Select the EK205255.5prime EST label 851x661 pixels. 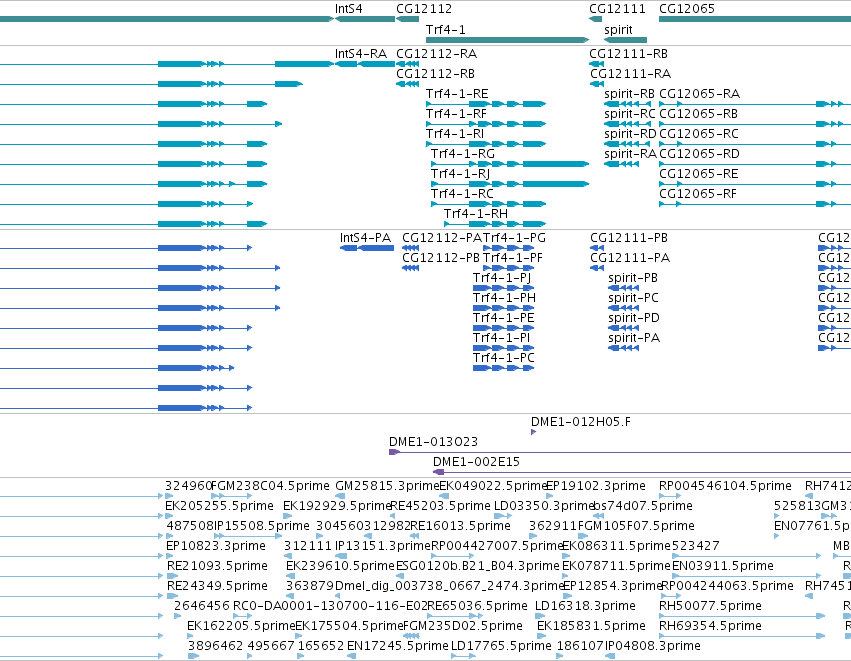(x=219, y=506)
